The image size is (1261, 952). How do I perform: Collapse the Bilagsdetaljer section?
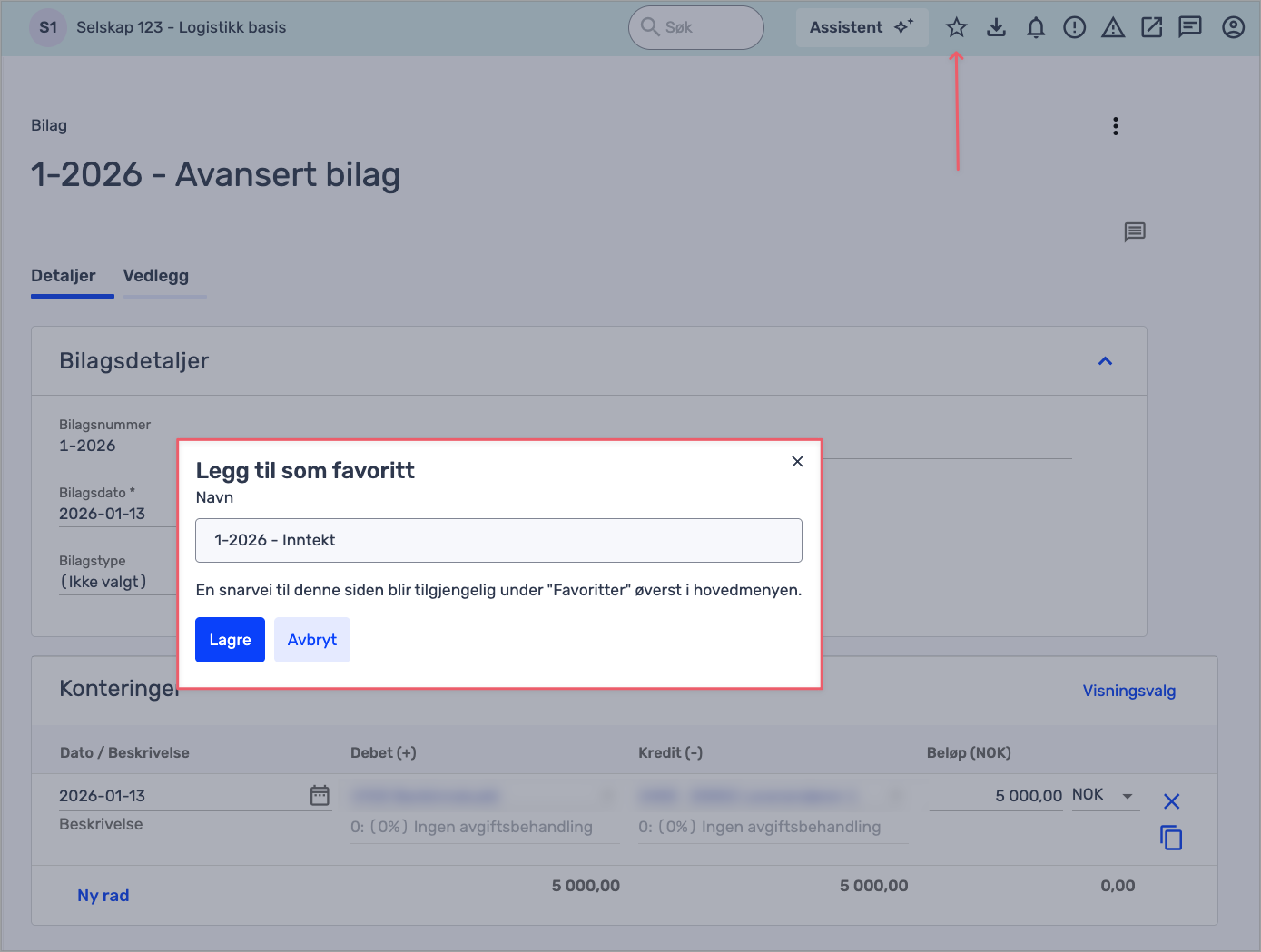(x=1105, y=361)
